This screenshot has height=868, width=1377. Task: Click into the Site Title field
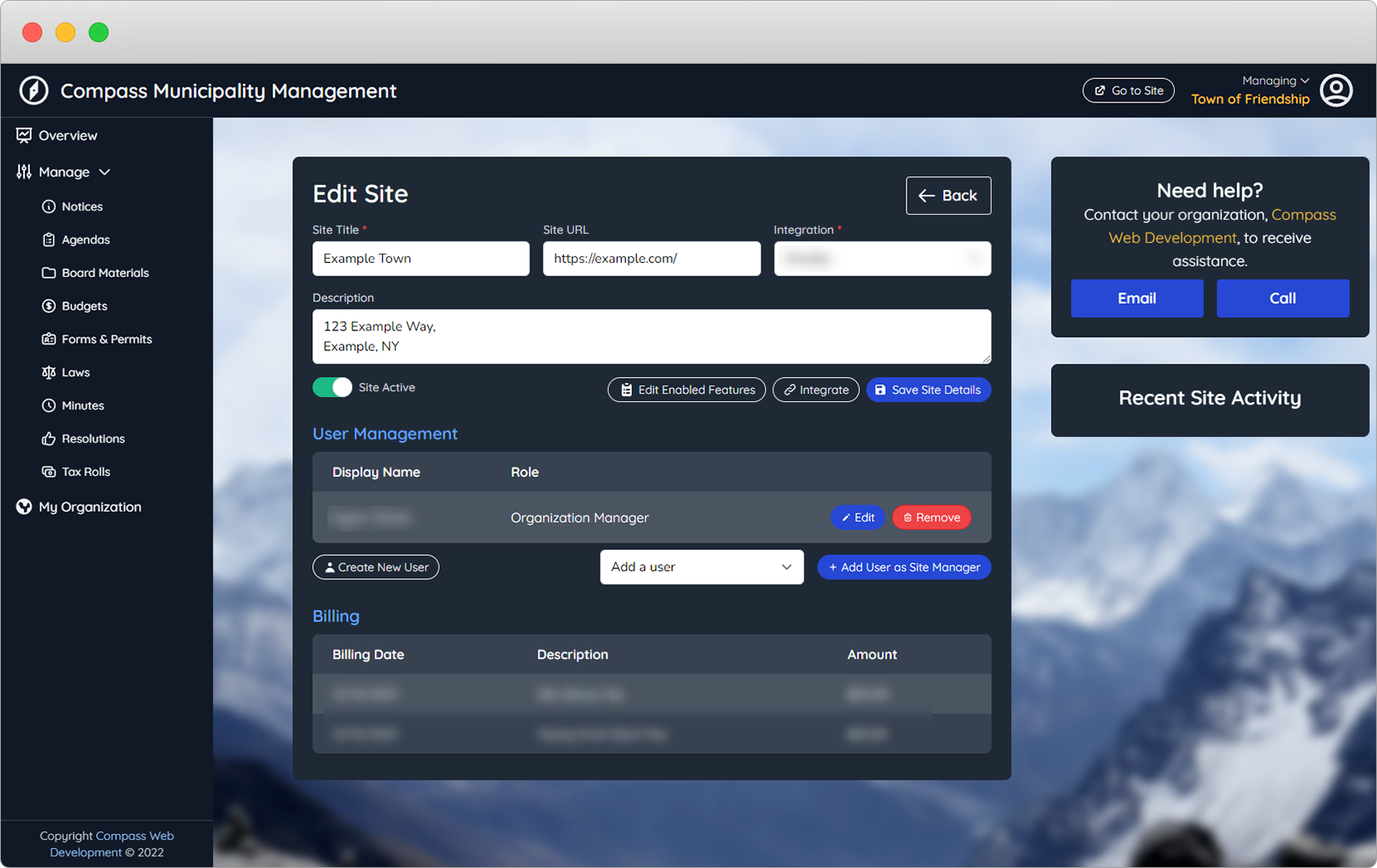click(x=420, y=259)
